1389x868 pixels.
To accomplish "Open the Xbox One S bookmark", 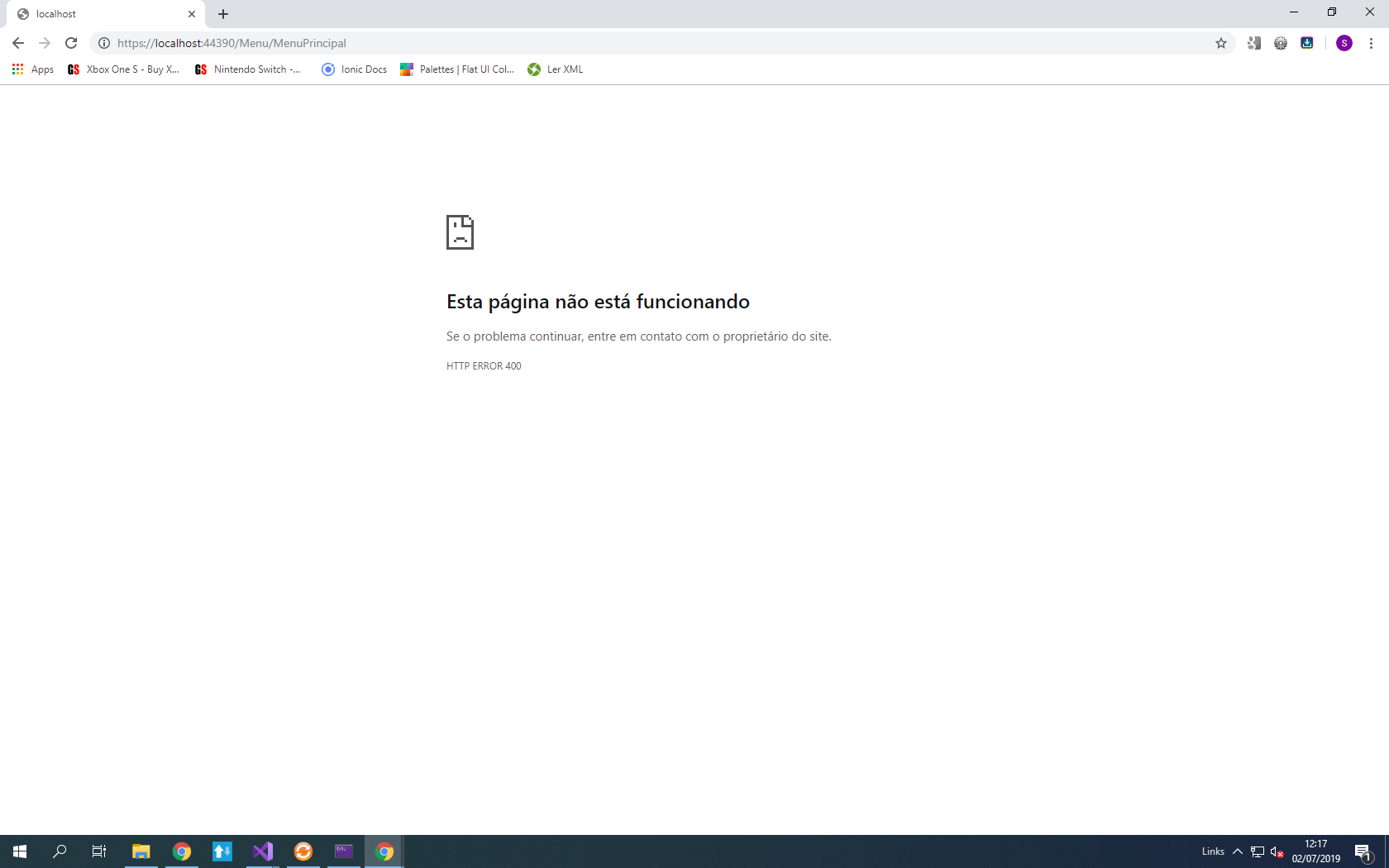I will (x=124, y=69).
